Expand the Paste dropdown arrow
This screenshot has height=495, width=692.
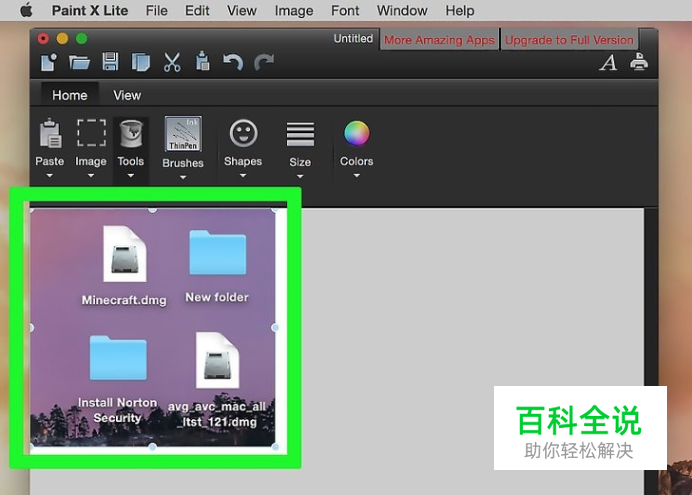click(x=49, y=176)
